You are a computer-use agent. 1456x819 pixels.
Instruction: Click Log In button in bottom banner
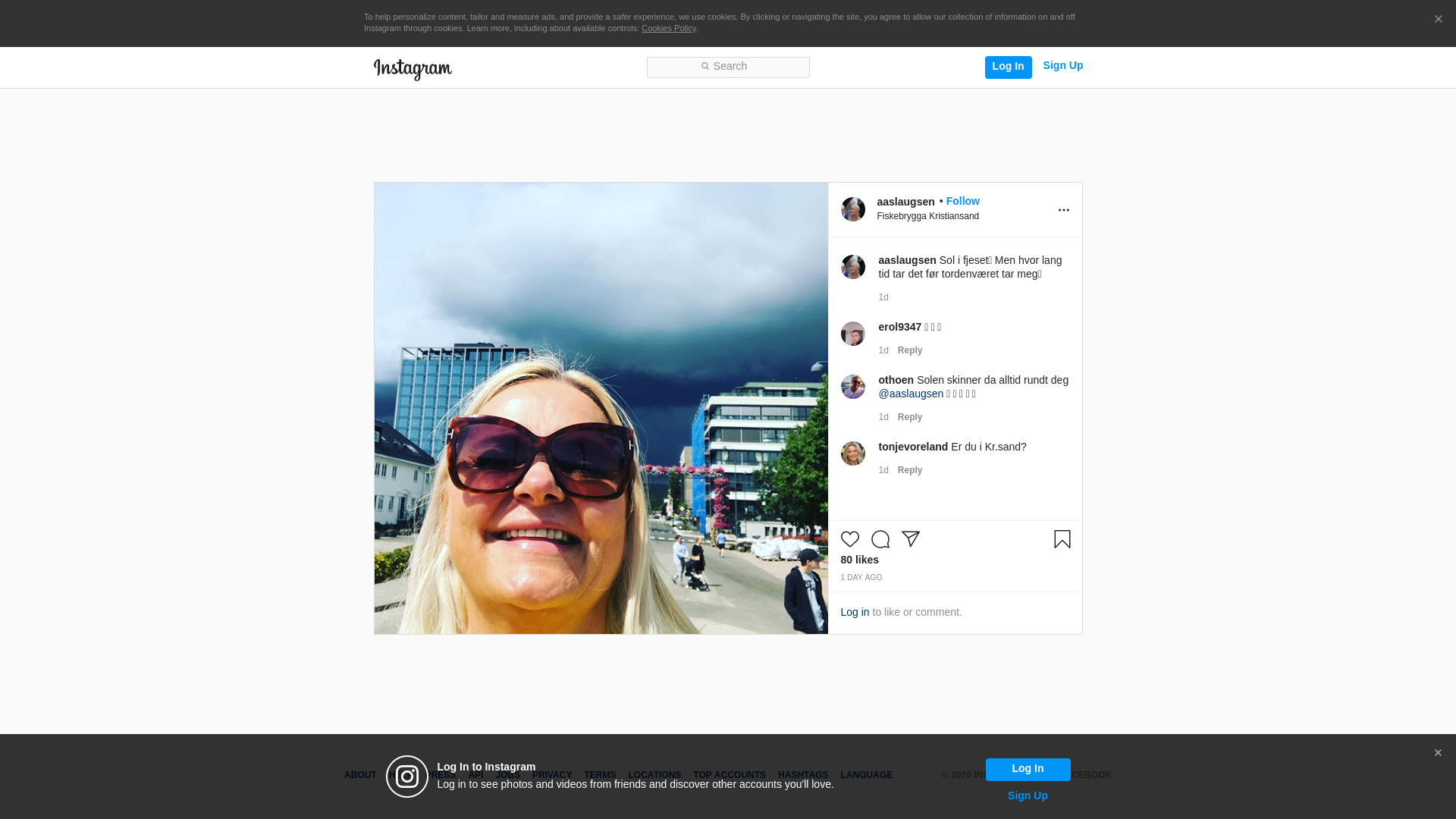pyautogui.click(x=1028, y=769)
